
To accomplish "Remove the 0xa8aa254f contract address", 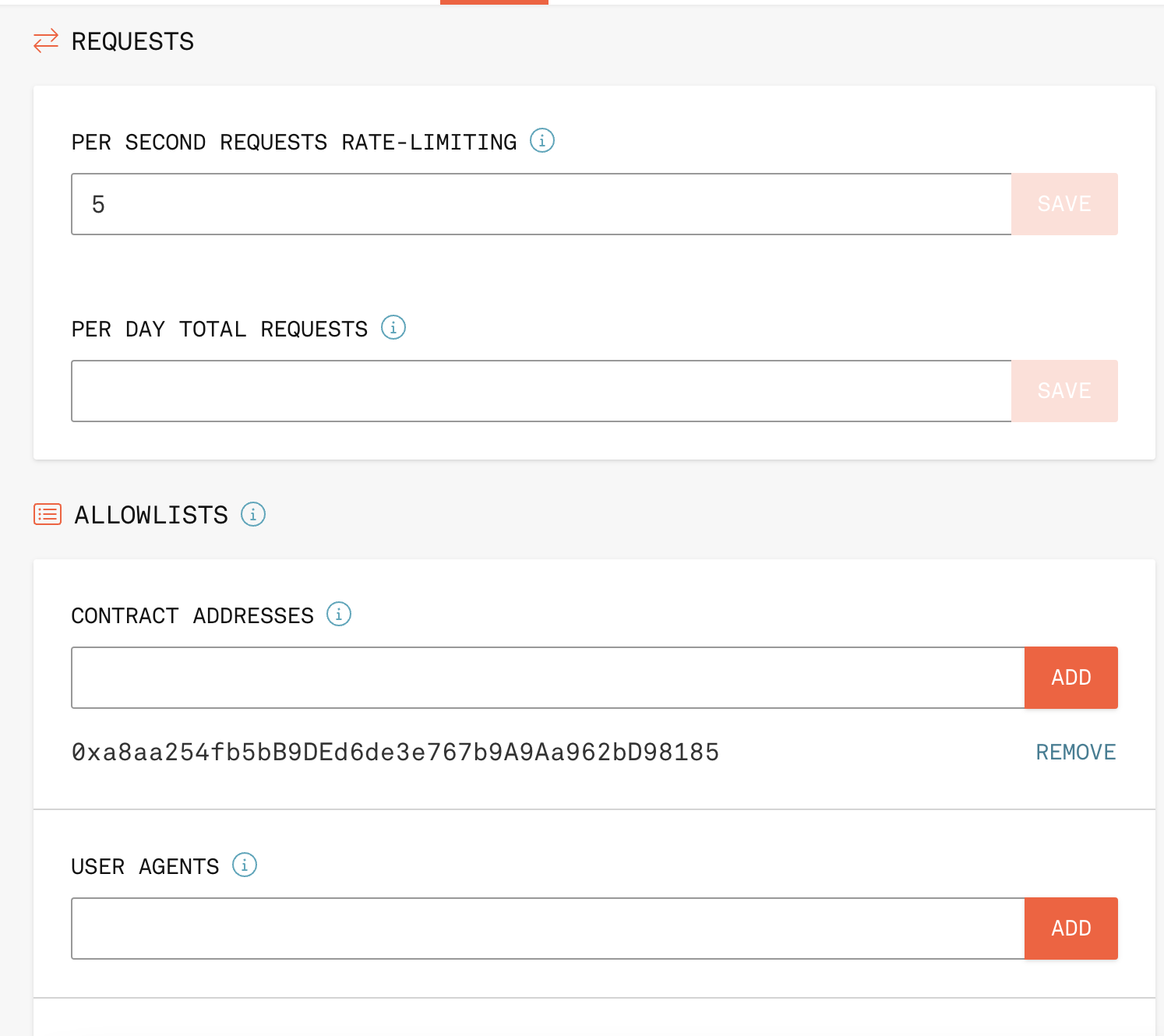I will (x=1075, y=752).
